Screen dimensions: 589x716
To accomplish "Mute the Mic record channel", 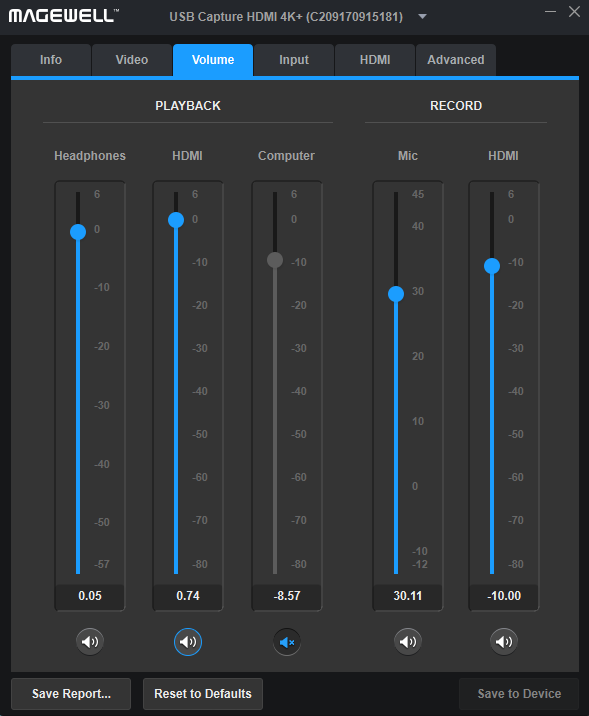I will [x=408, y=642].
